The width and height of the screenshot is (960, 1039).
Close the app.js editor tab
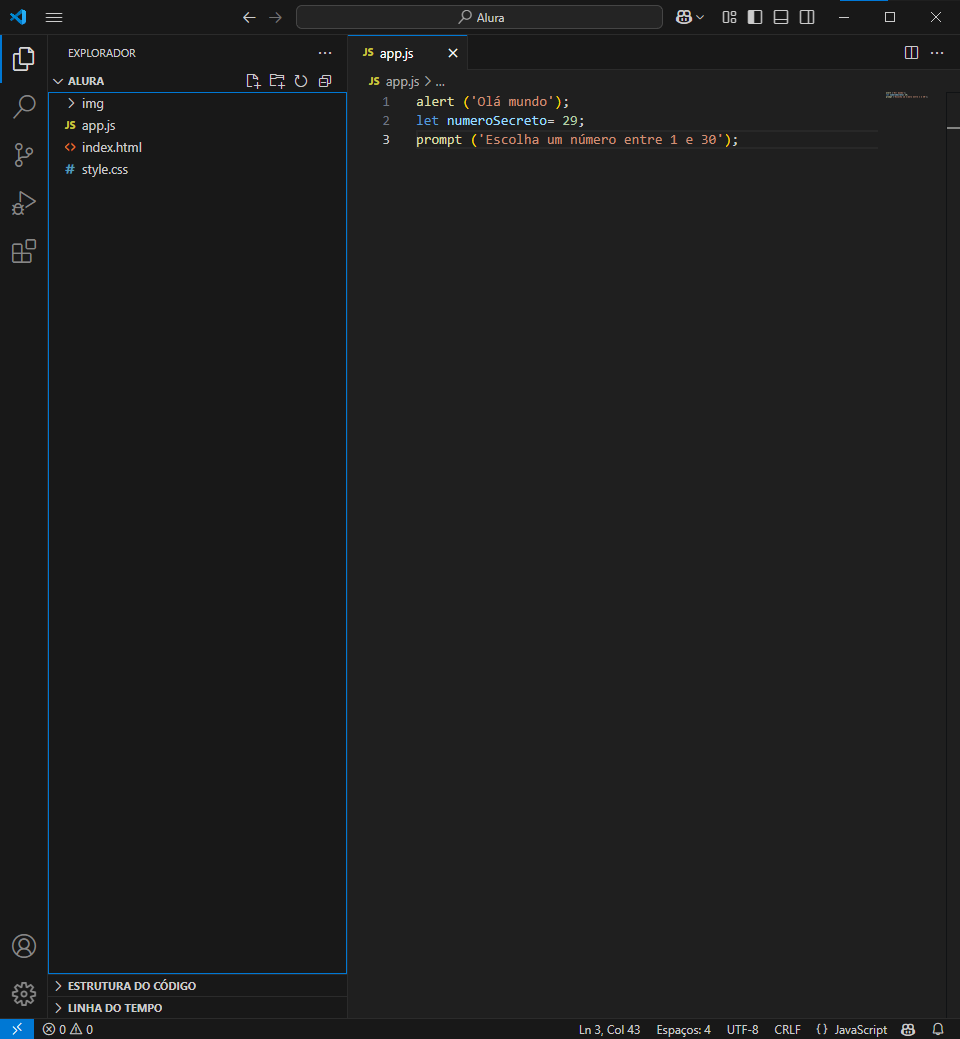click(x=453, y=53)
